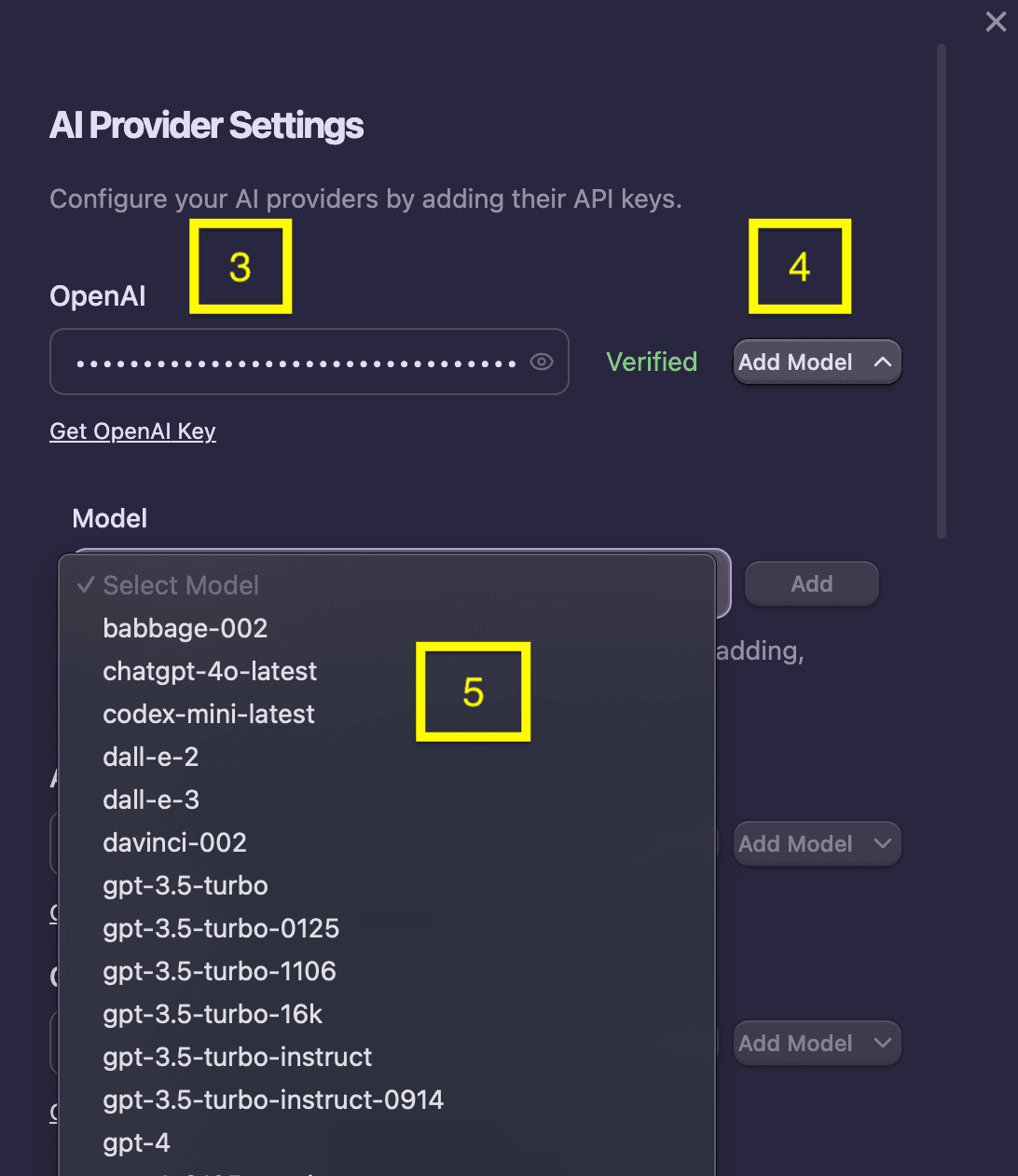Select dall-e-2 from the list

[150, 757]
